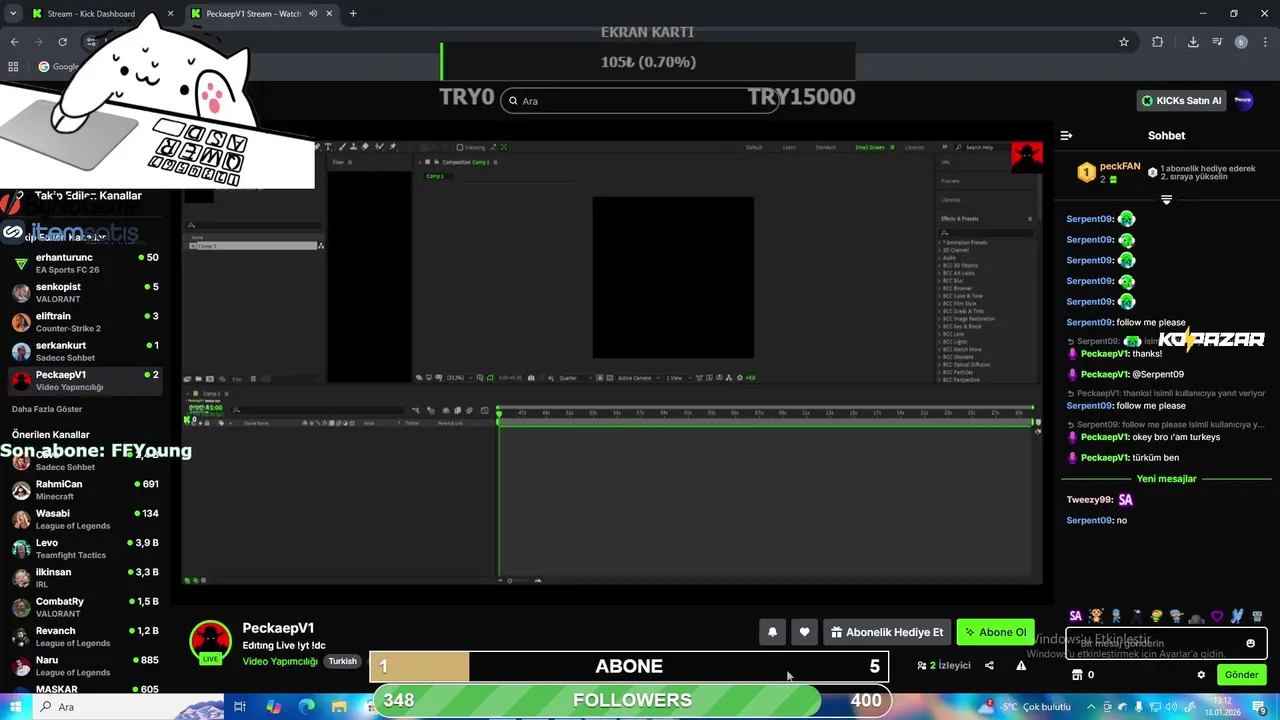Open the tab search dropdown arrow
The width and height of the screenshot is (1280, 720).
[13, 14]
